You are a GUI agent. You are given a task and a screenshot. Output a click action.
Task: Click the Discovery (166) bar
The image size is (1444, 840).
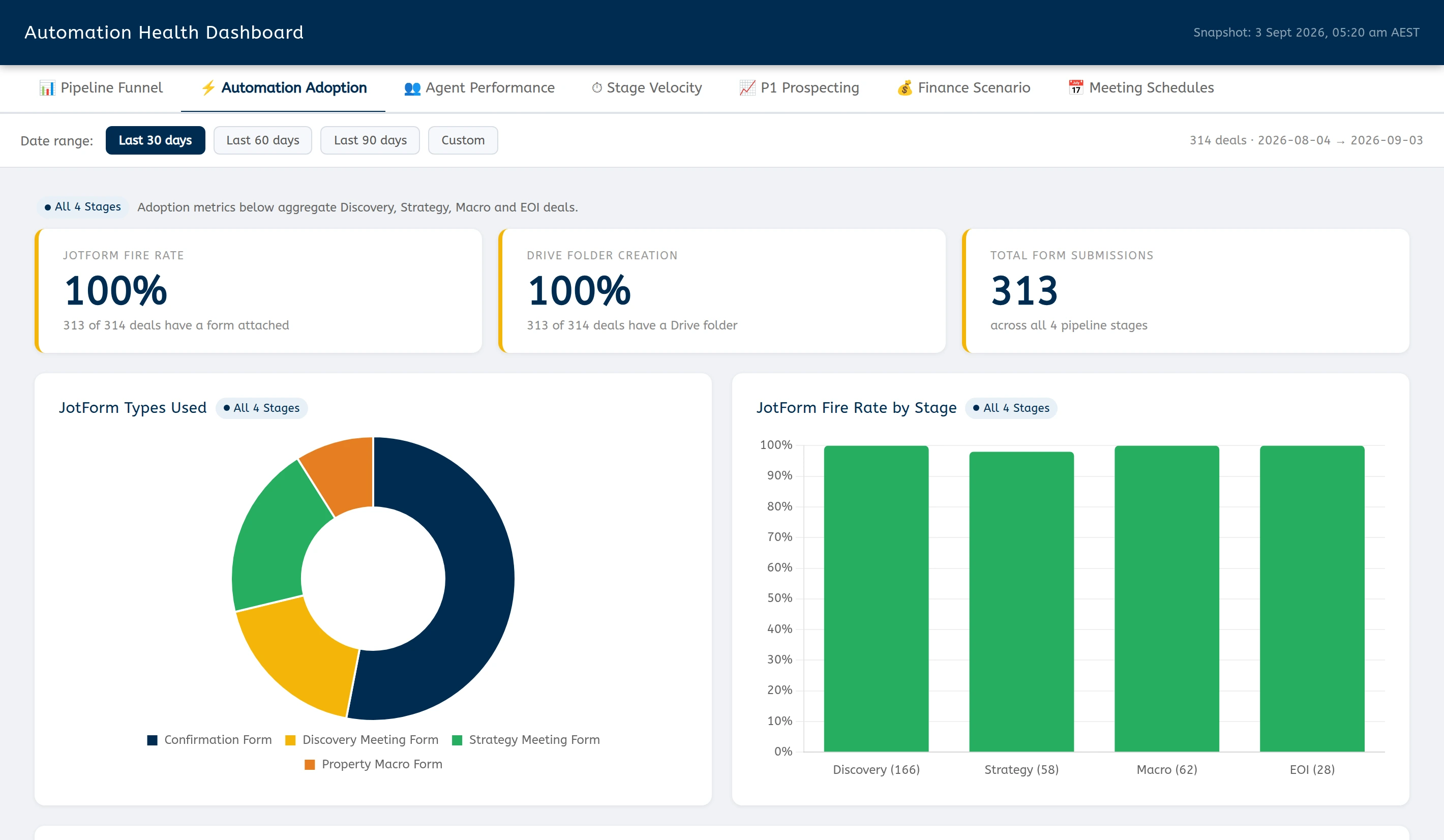pos(876,599)
